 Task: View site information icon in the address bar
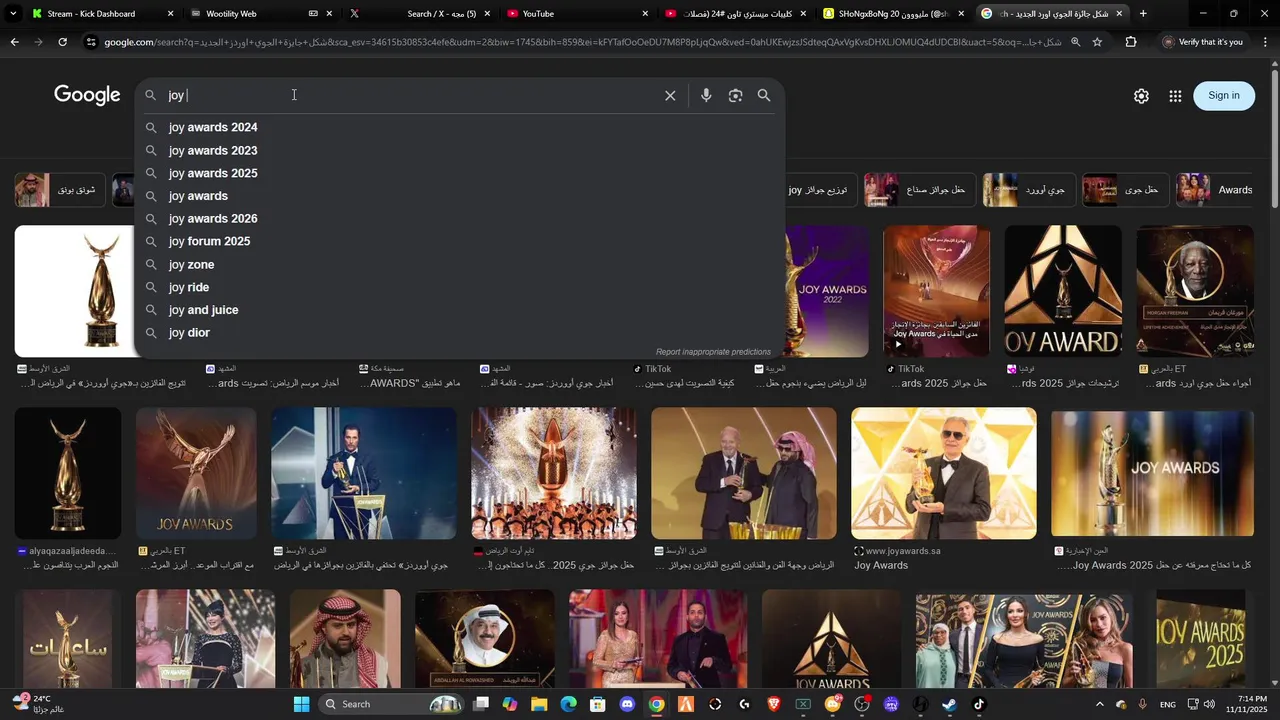coord(91,42)
